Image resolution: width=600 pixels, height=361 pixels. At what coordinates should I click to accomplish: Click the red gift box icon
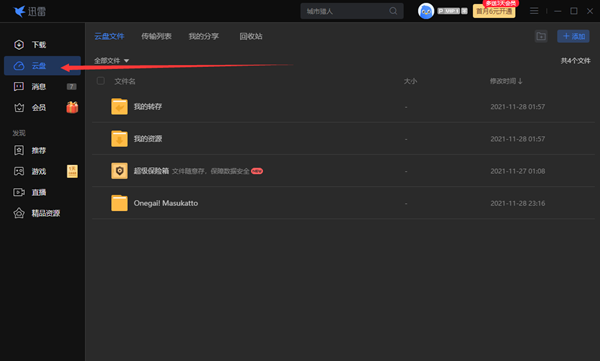[x=72, y=107]
